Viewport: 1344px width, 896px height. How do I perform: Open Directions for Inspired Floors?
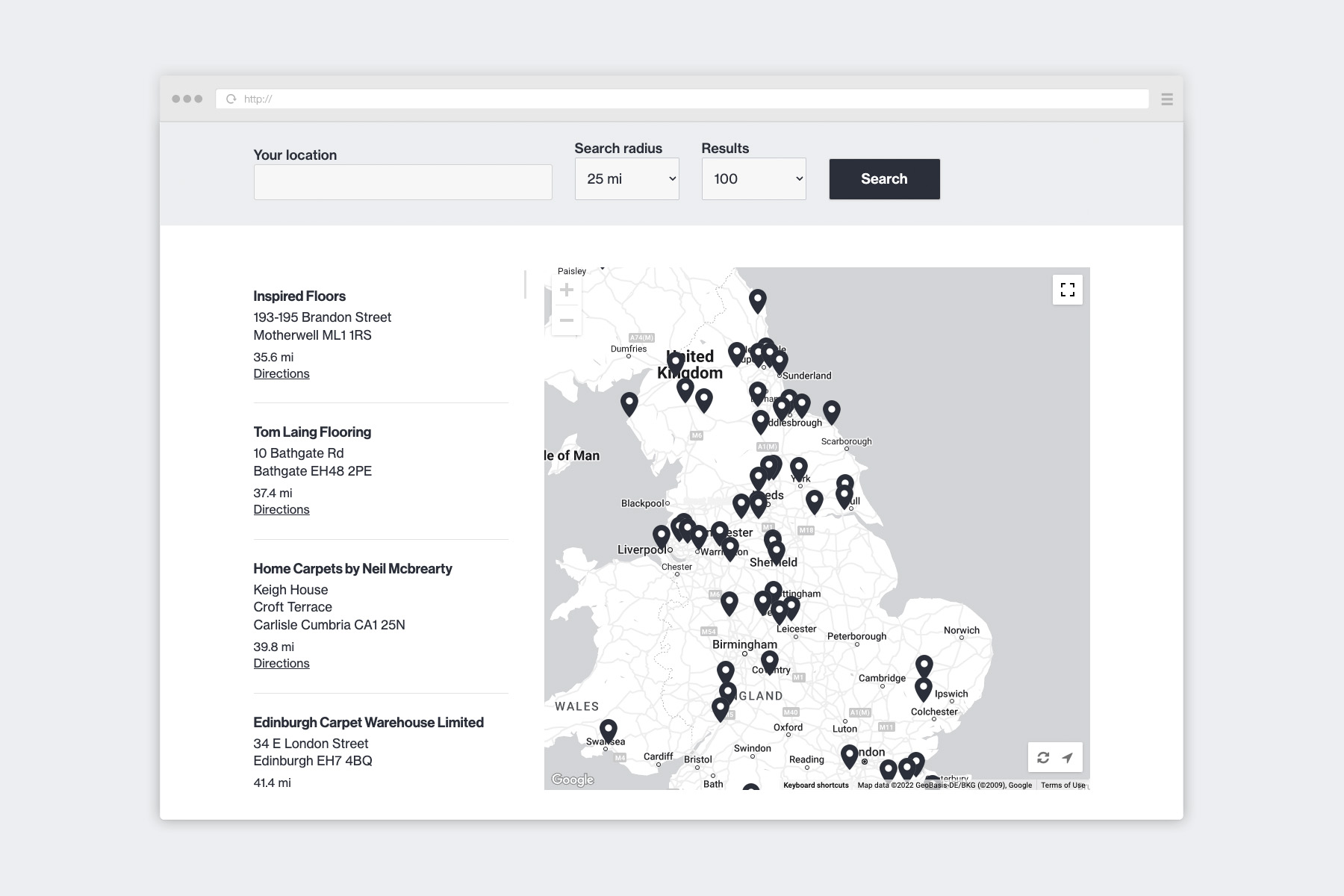tap(281, 374)
